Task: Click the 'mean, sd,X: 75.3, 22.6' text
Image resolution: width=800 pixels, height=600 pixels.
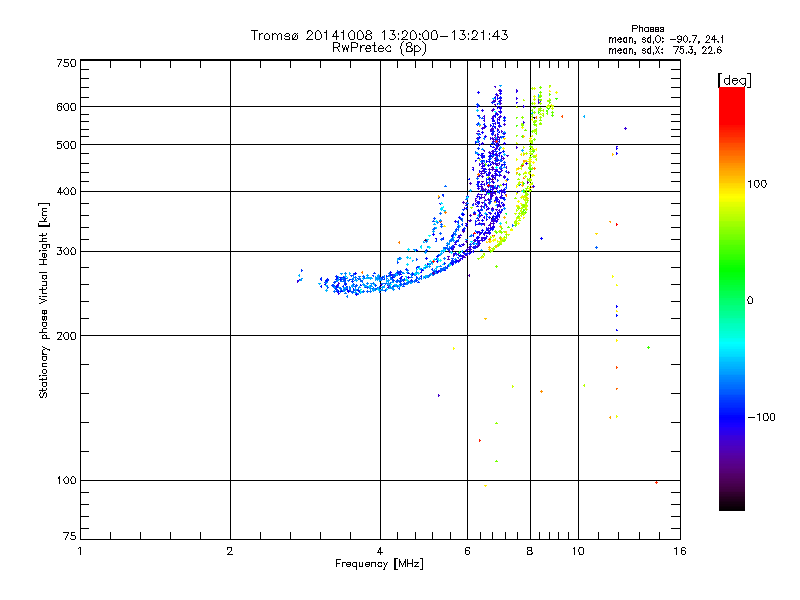Action: click(665, 50)
